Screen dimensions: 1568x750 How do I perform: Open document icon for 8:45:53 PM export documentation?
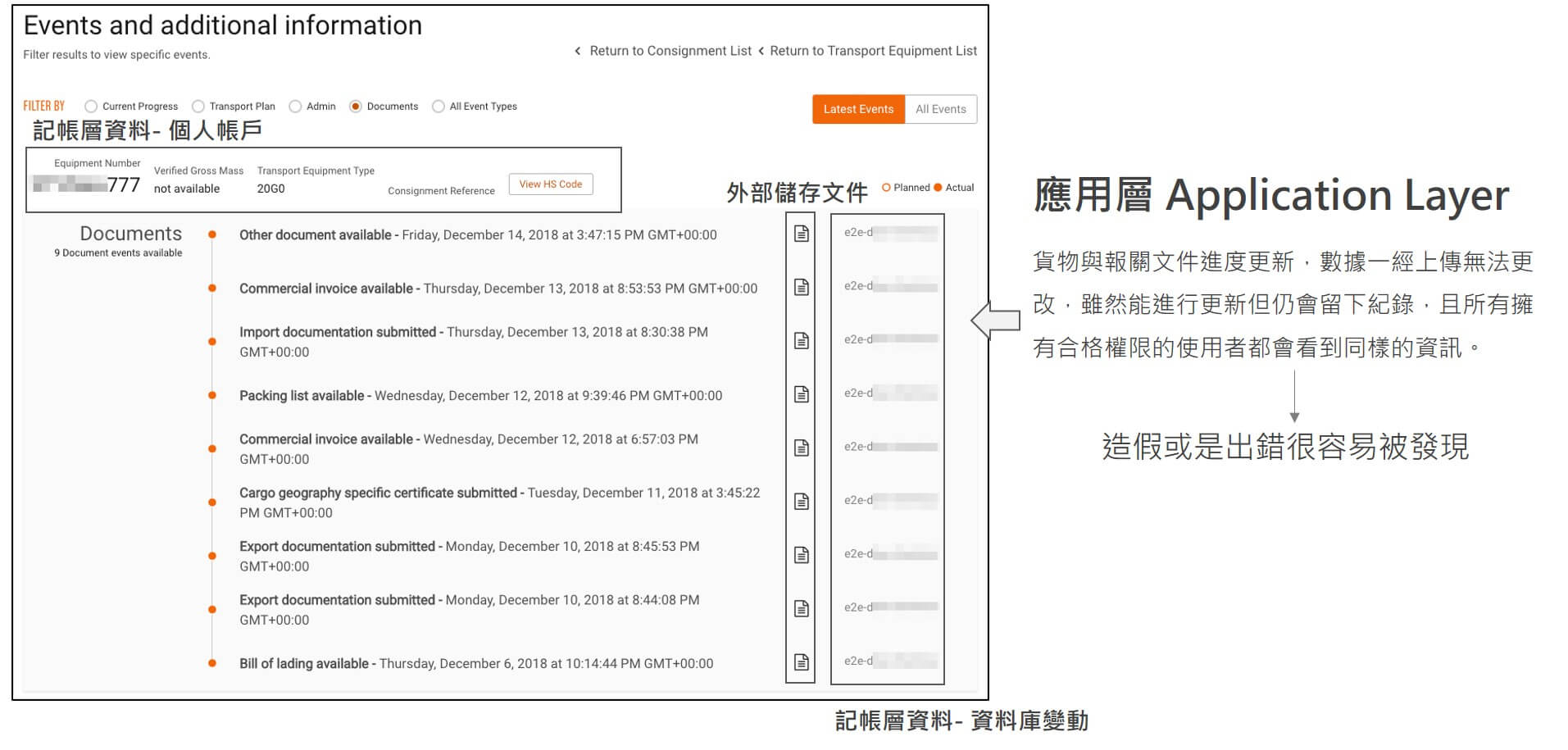(802, 556)
